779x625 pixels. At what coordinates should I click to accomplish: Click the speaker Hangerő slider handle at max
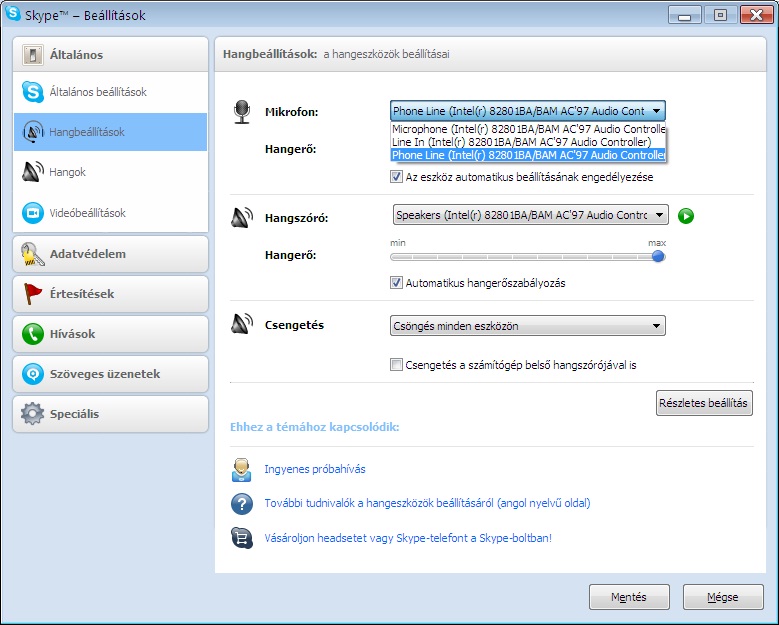pyautogui.click(x=658, y=256)
